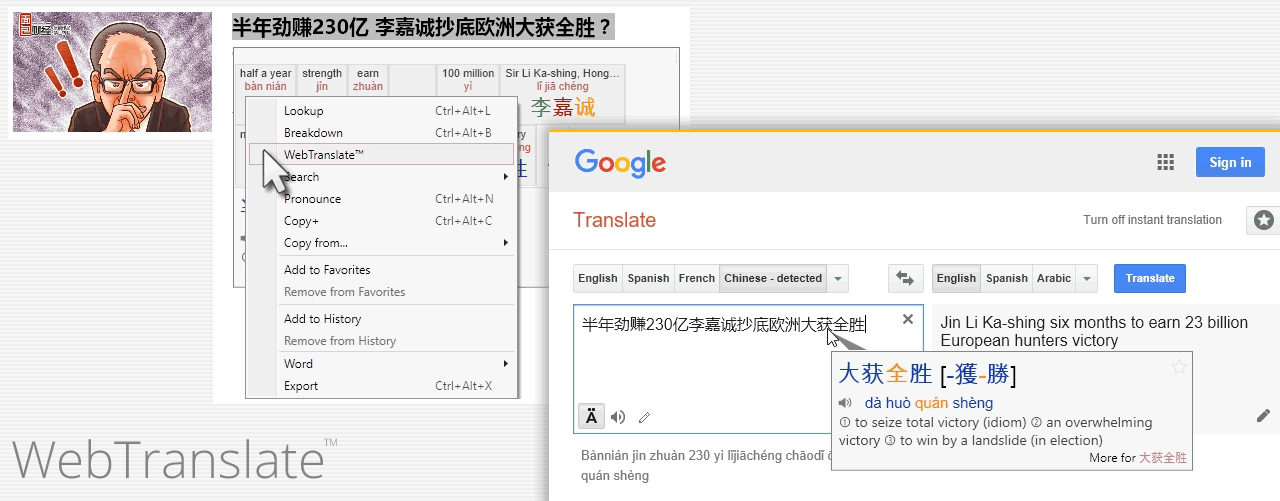This screenshot has height=501, width=1280.
Task: Choose Lookup in the context menu
Action: click(x=381, y=111)
